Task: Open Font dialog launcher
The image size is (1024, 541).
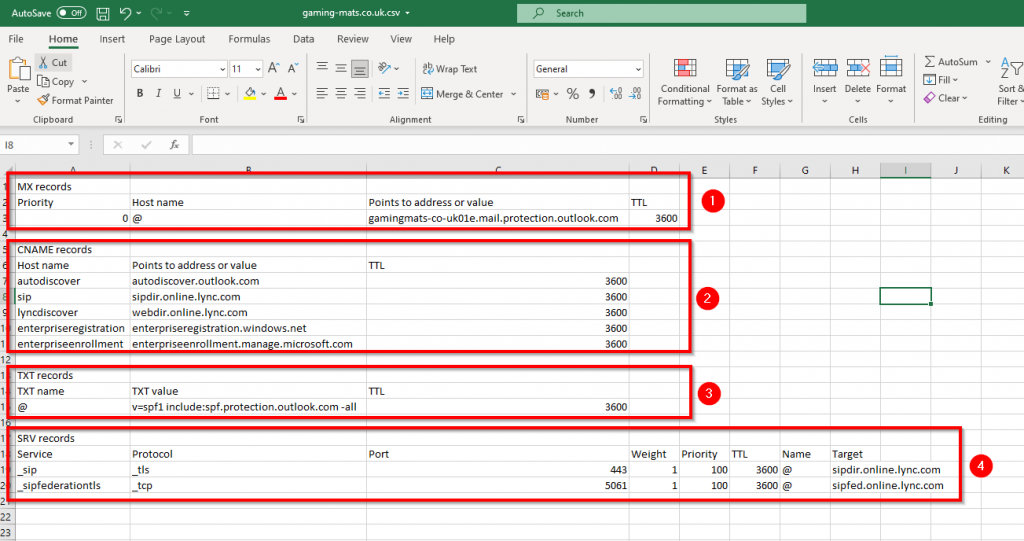Action: [x=300, y=120]
